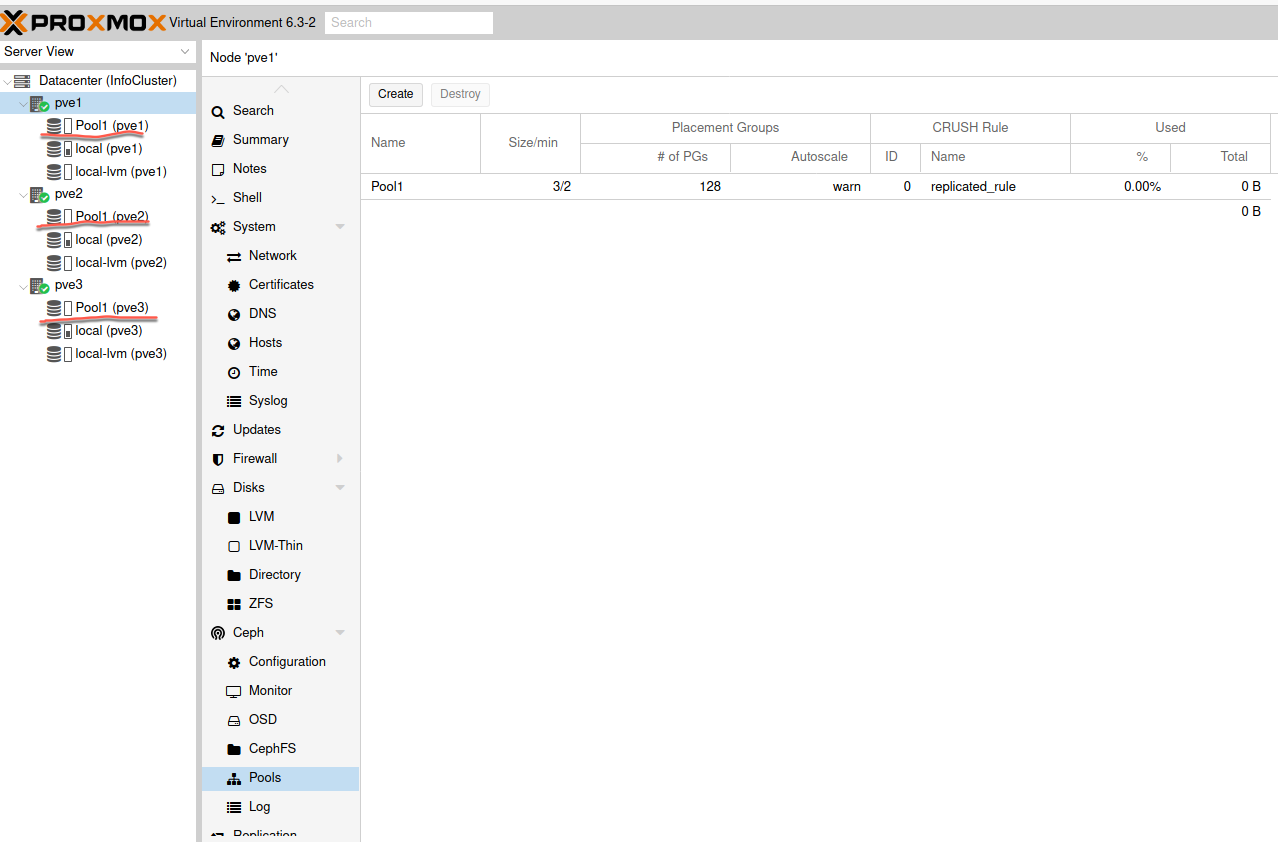
Task: Click the Certificates badge icon
Action: coord(234,285)
